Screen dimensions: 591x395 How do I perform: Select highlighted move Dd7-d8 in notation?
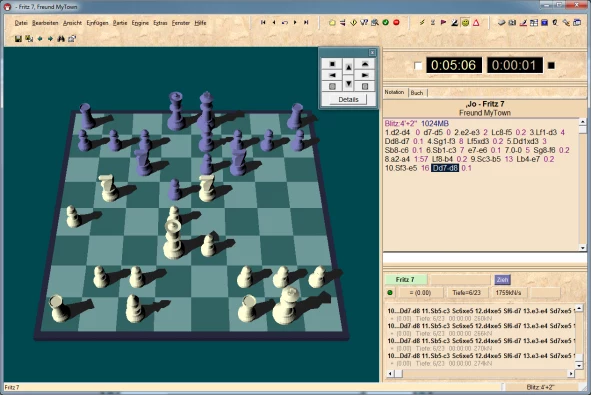click(x=445, y=168)
